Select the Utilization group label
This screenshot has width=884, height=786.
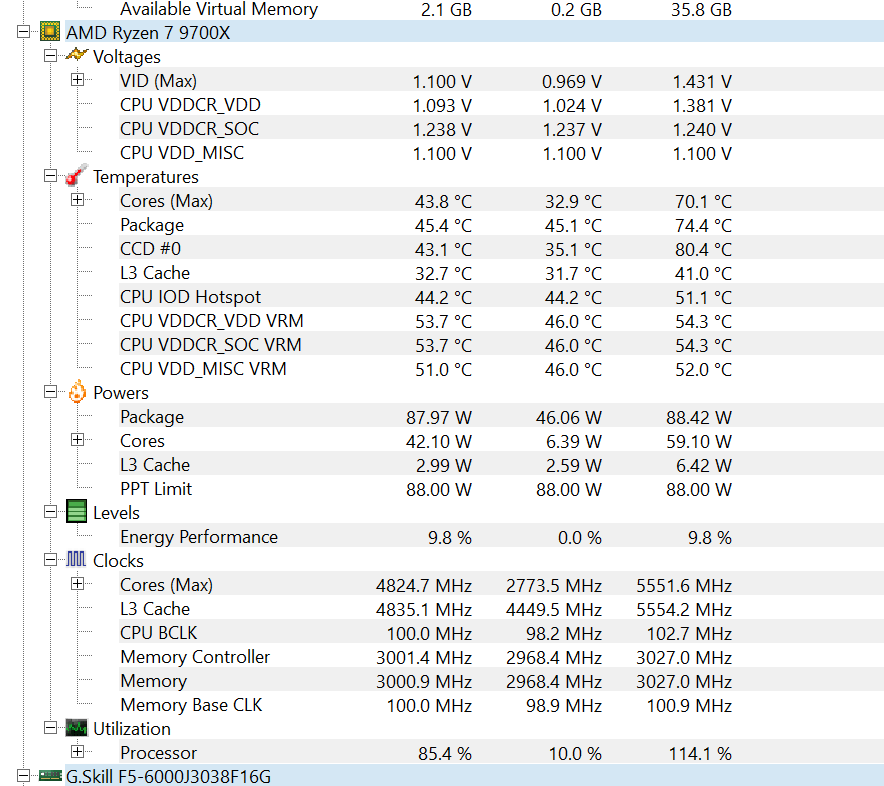click(131, 729)
